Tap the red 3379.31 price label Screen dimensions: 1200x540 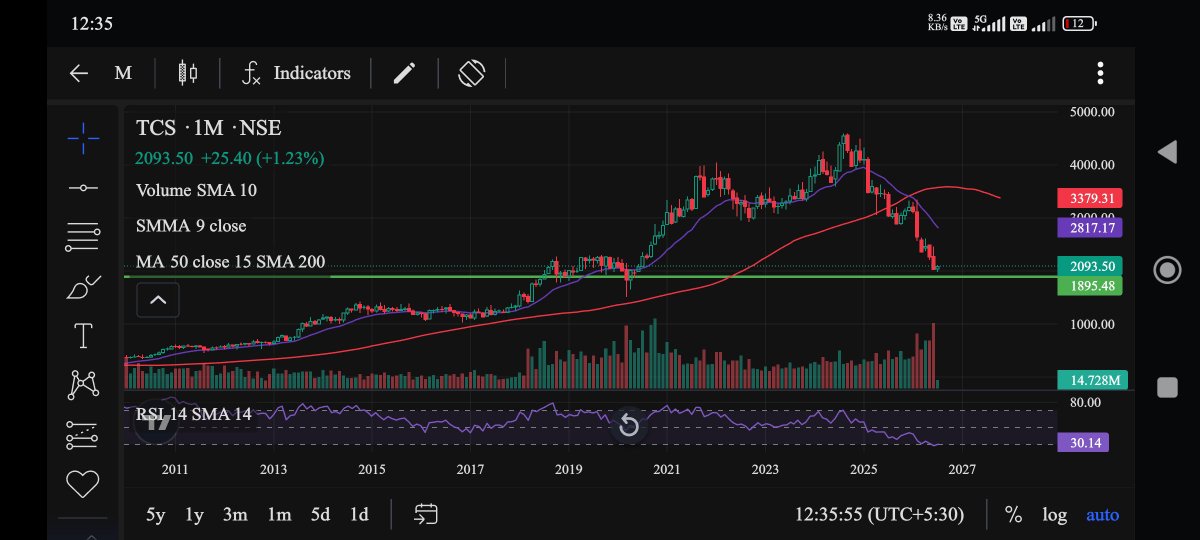point(1090,198)
